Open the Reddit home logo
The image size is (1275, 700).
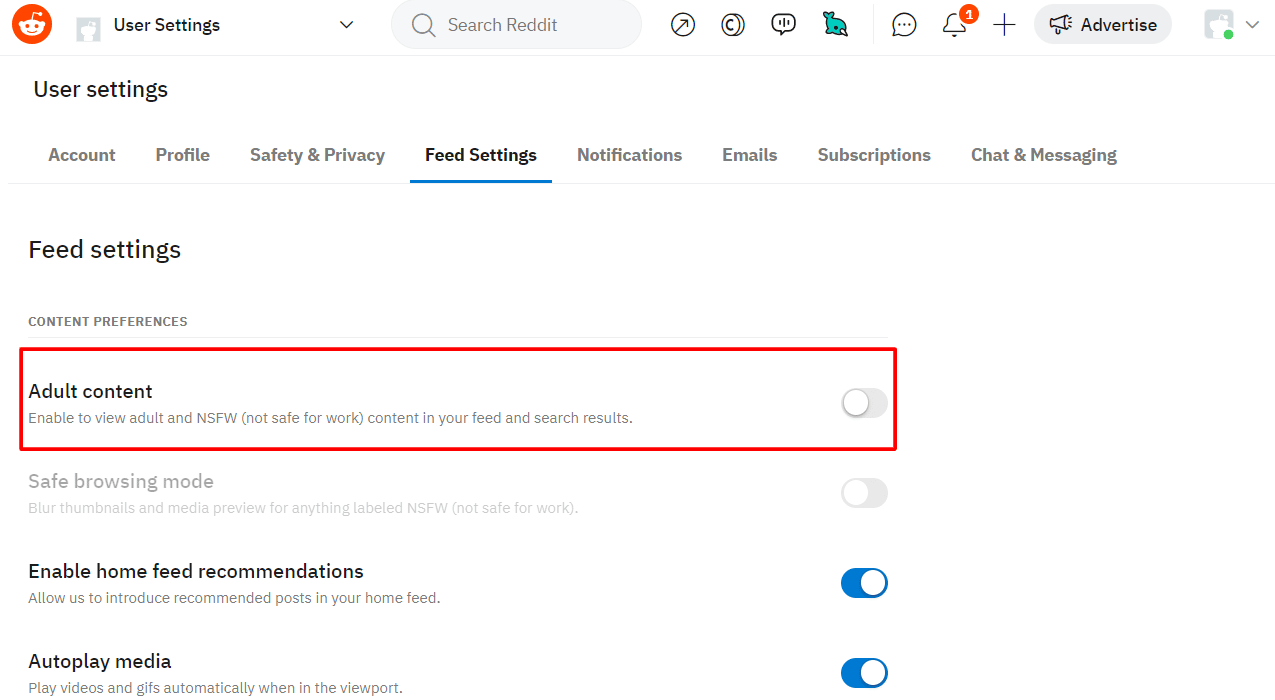(x=32, y=24)
